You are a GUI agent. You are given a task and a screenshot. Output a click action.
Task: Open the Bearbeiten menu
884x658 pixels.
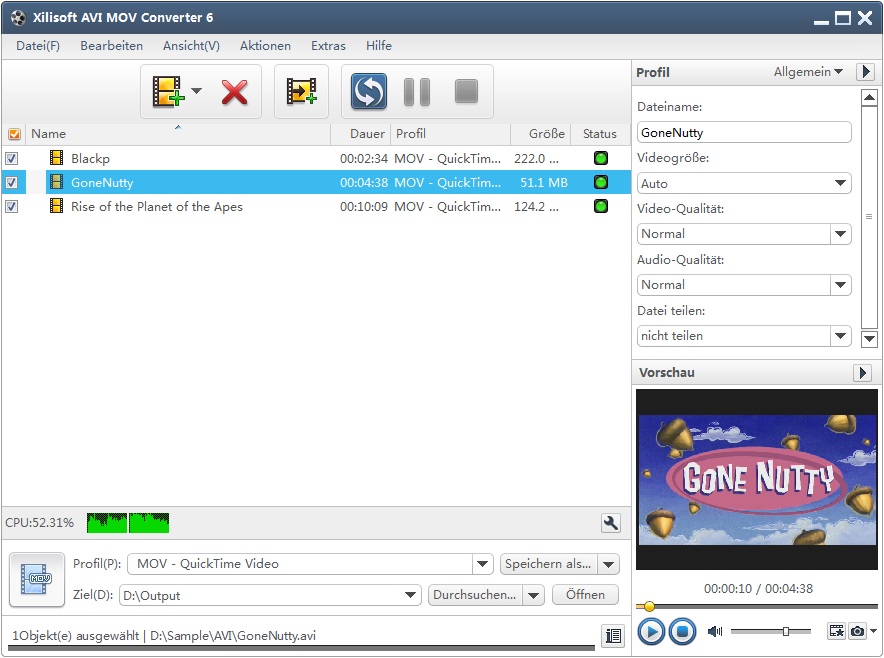point(112,46)
